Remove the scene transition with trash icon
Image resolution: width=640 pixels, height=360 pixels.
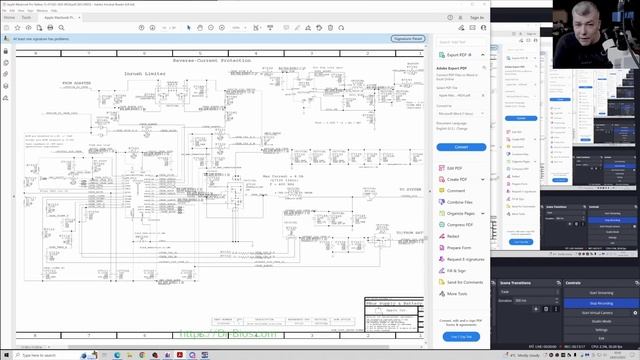(x=546, y=309)
